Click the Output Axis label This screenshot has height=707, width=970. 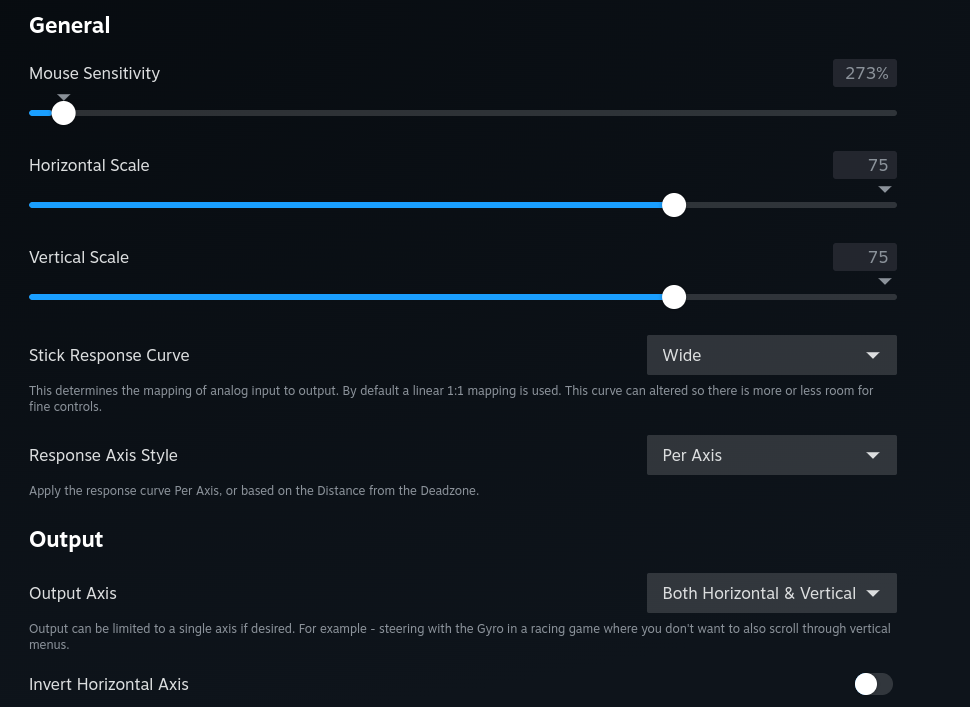(x=73, y=593)
